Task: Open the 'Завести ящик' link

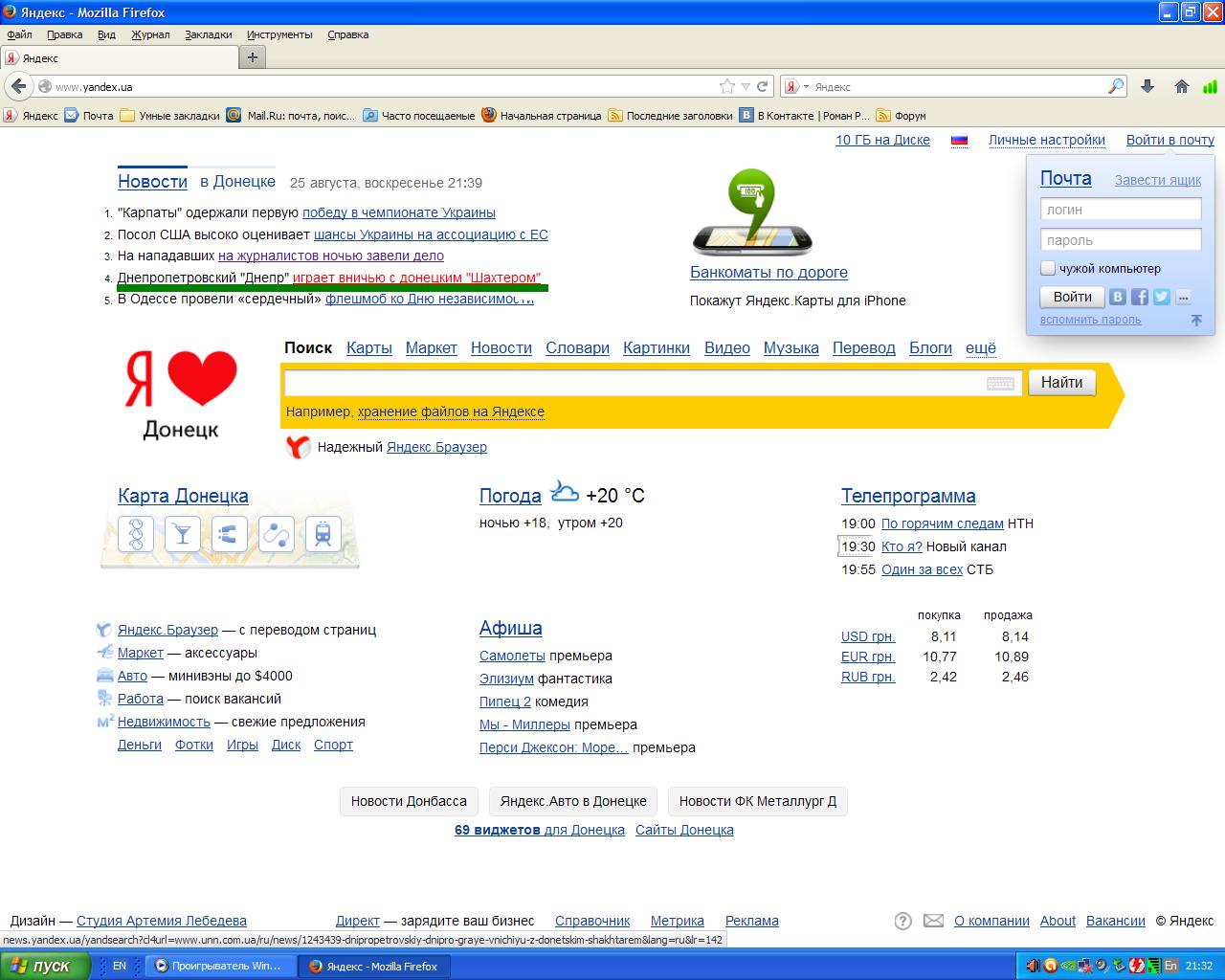Action: click(x=1158, y=180)
